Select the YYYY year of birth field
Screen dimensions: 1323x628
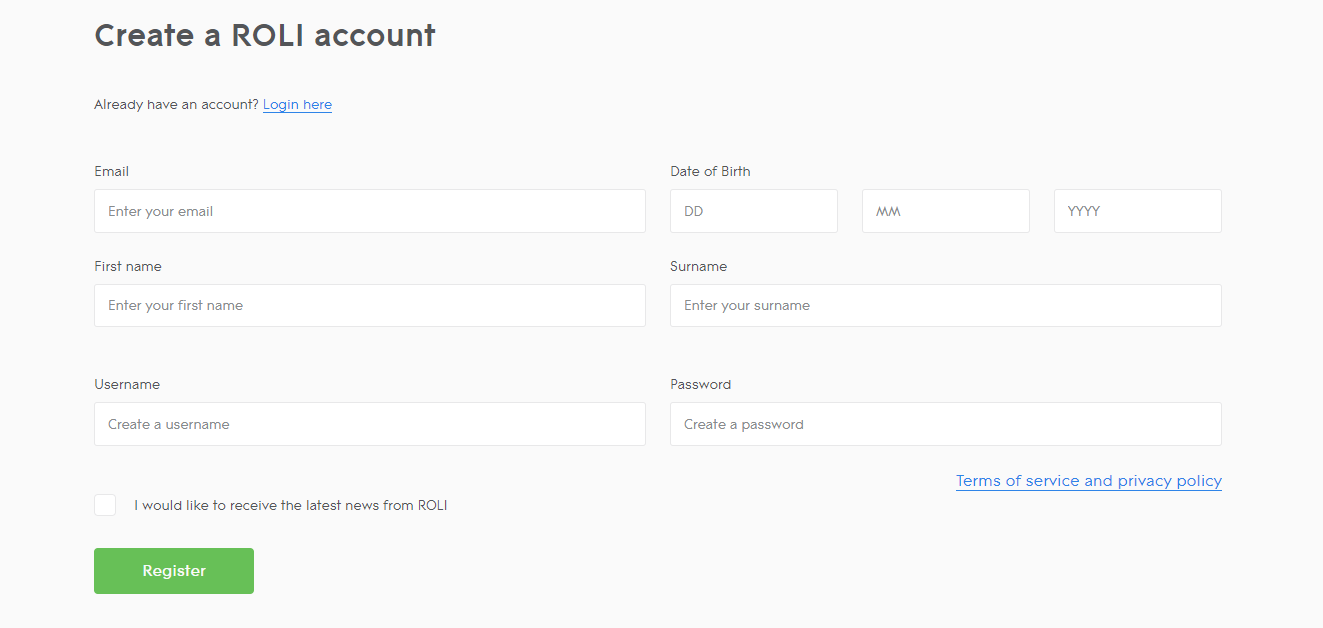[x=1138, y=211]
